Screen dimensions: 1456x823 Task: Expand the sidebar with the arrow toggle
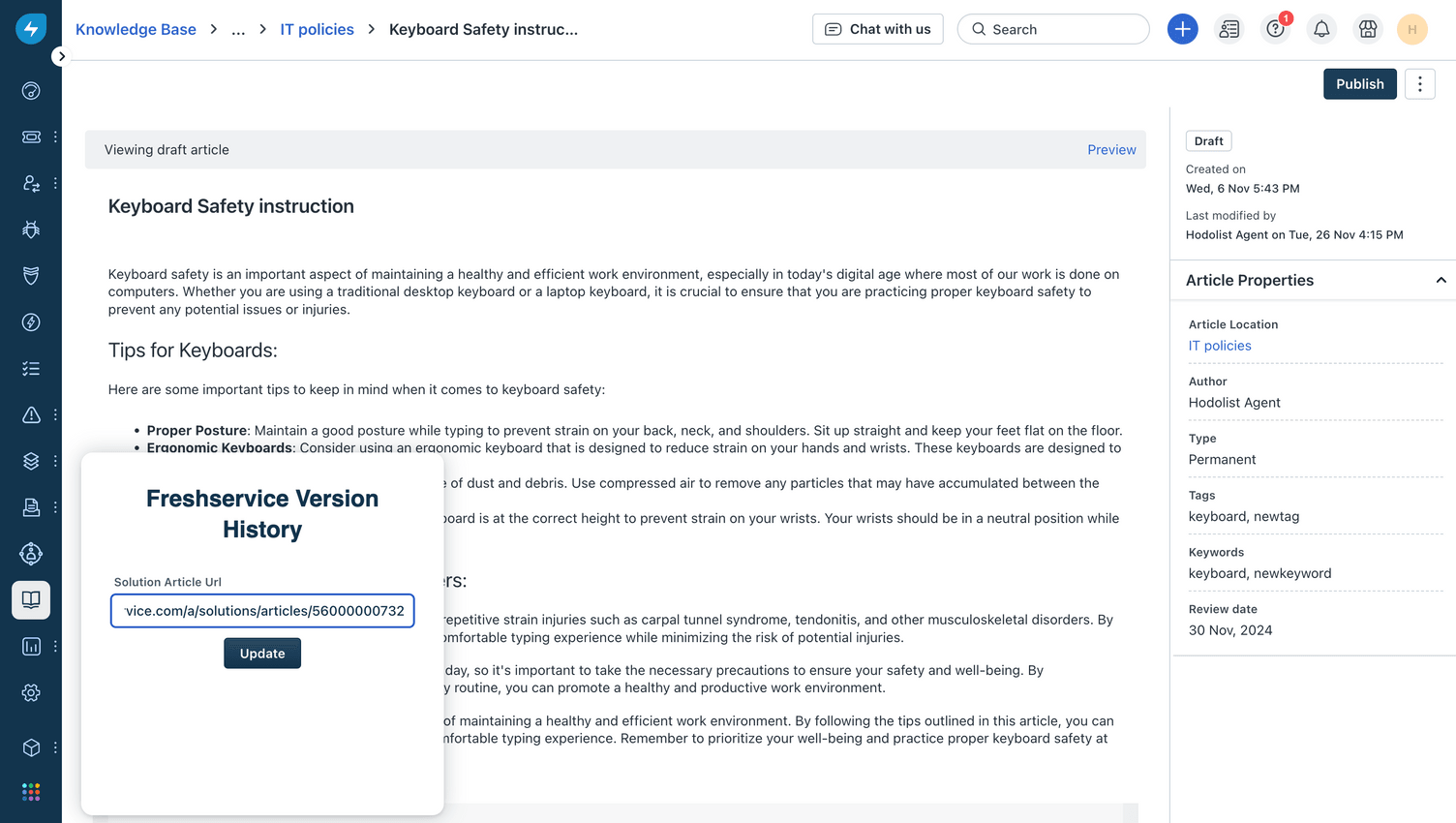(61, 56)
